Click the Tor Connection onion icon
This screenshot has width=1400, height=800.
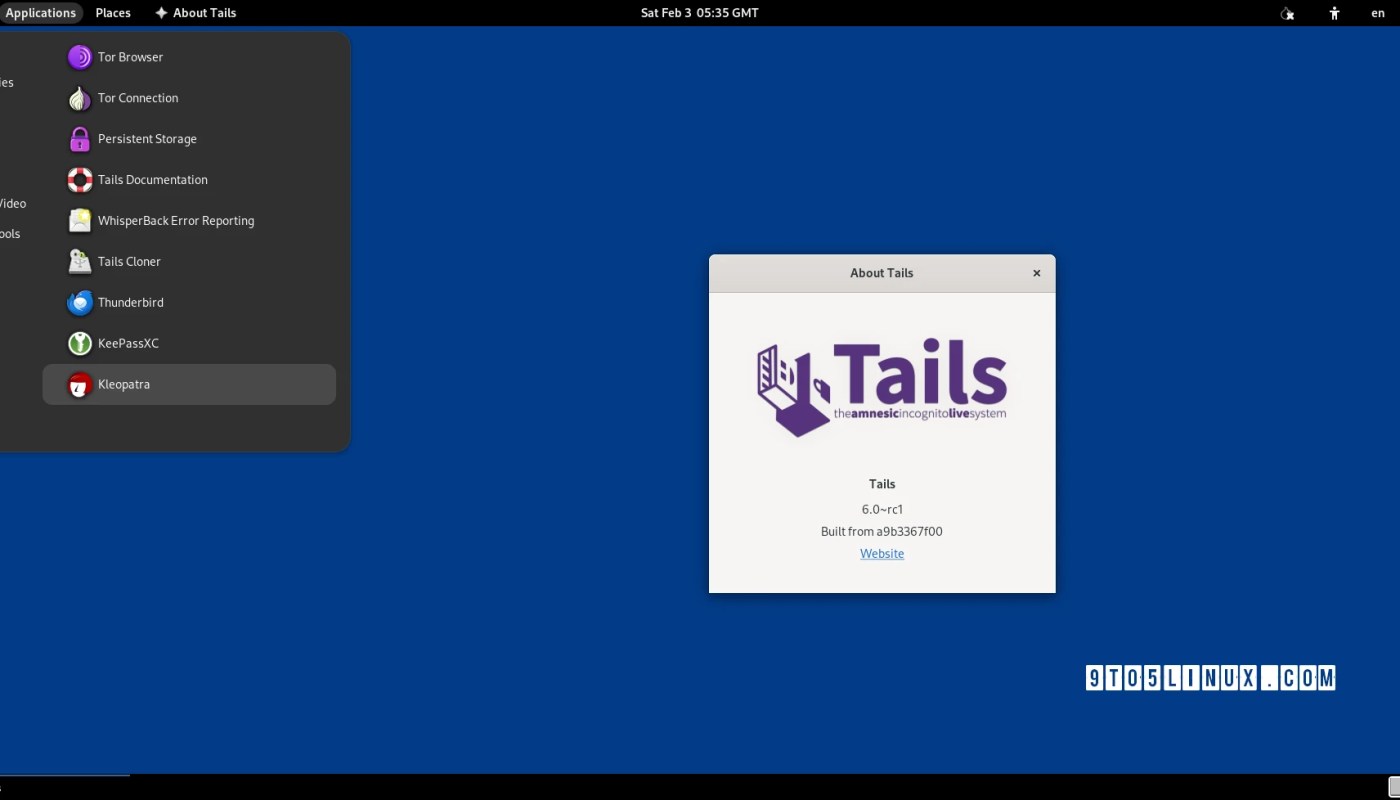tap(80, 98)
